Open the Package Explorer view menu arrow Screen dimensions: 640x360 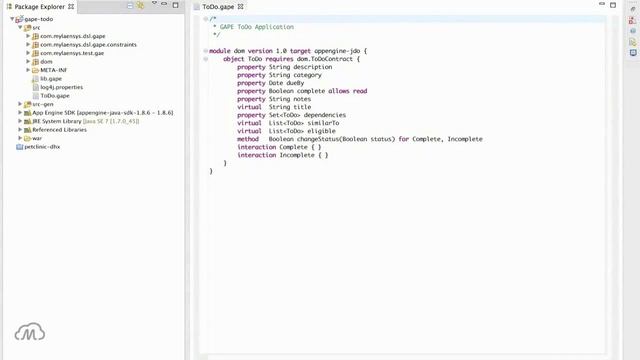tap(154, 3)
